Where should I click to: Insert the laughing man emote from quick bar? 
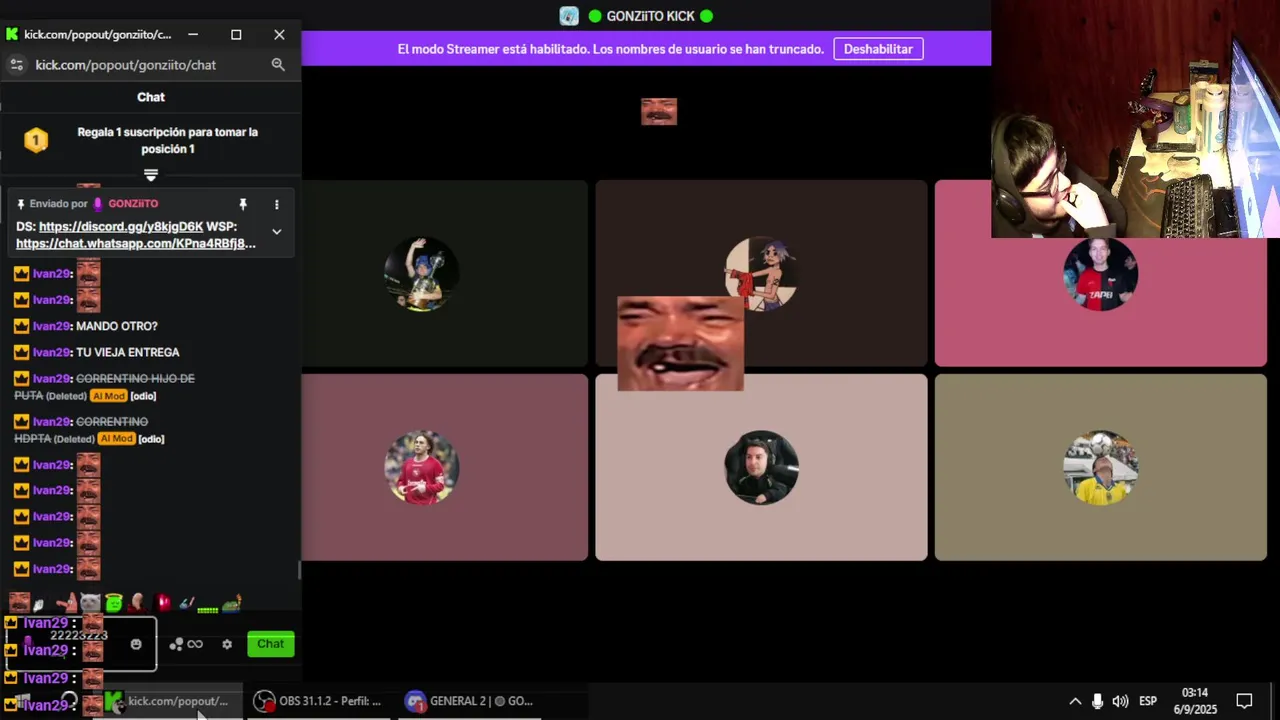(19, 603)
